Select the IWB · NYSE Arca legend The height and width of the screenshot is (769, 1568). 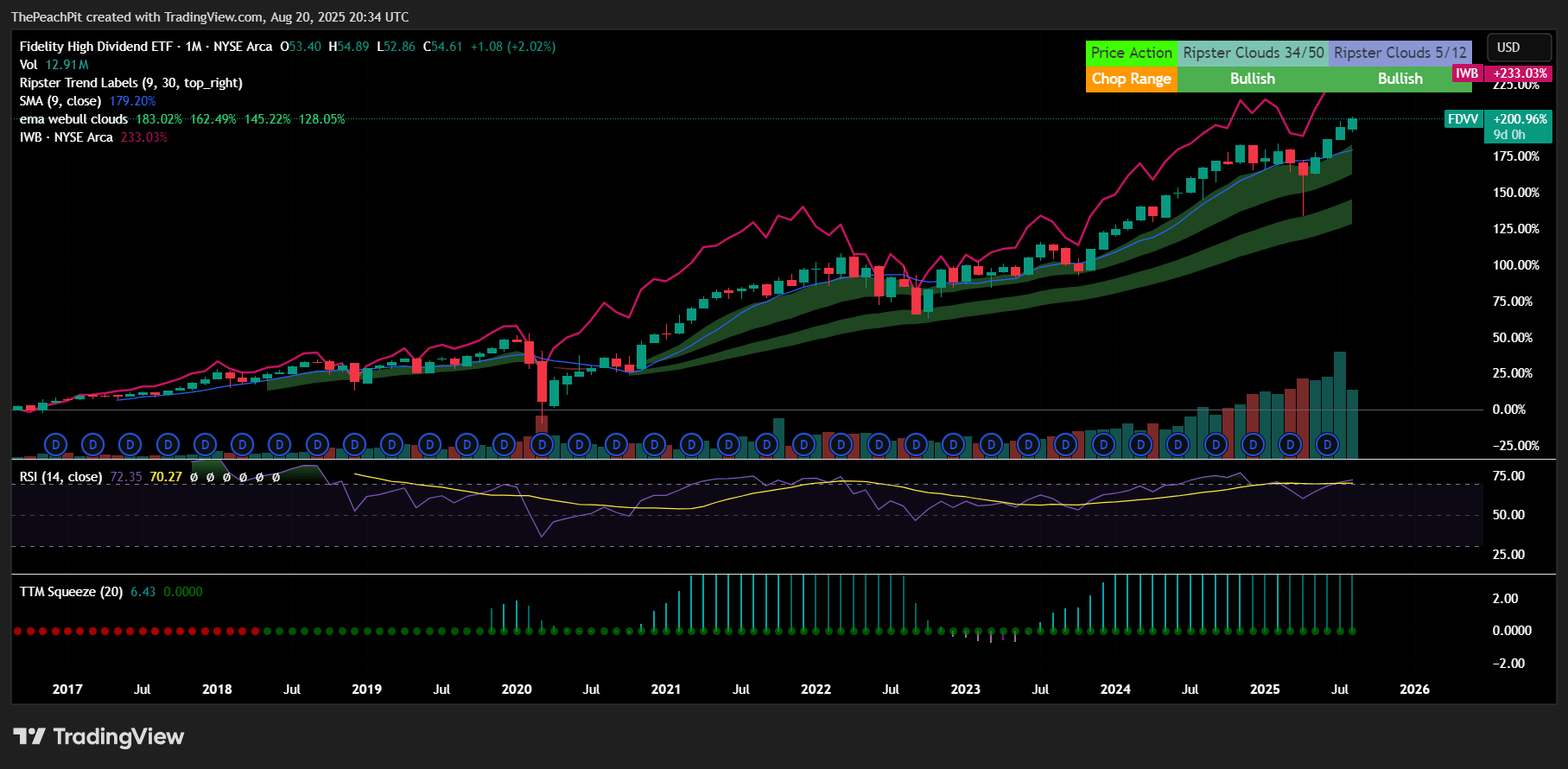[67, 137]
